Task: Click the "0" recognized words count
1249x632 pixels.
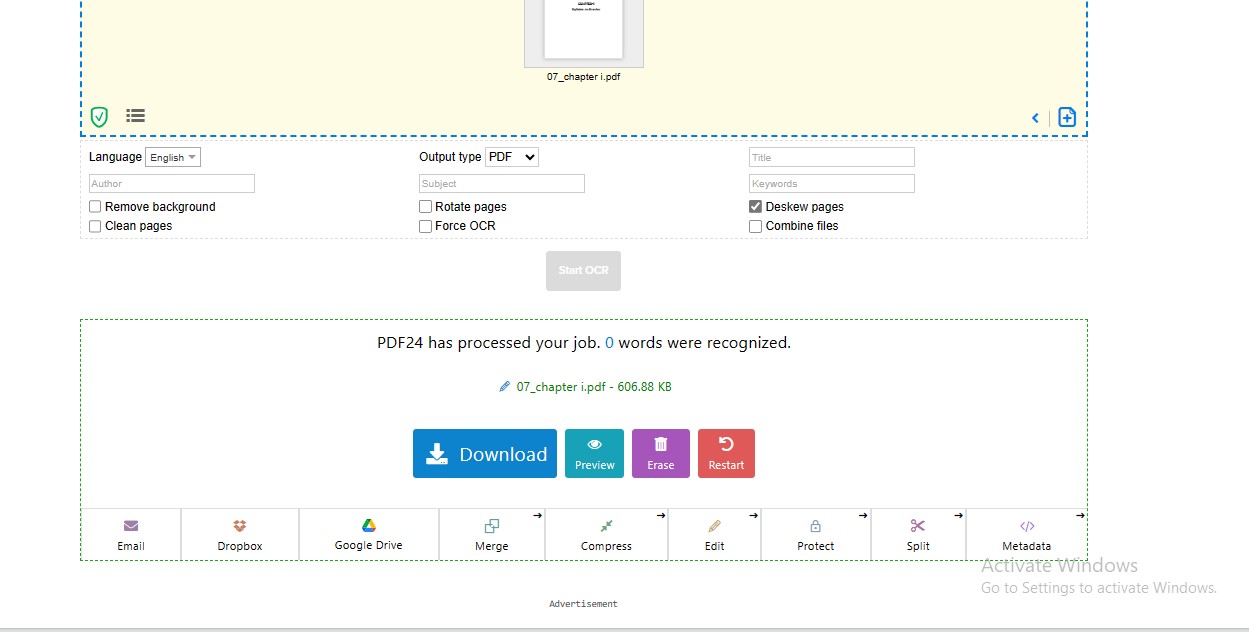Action: point(610,342)
